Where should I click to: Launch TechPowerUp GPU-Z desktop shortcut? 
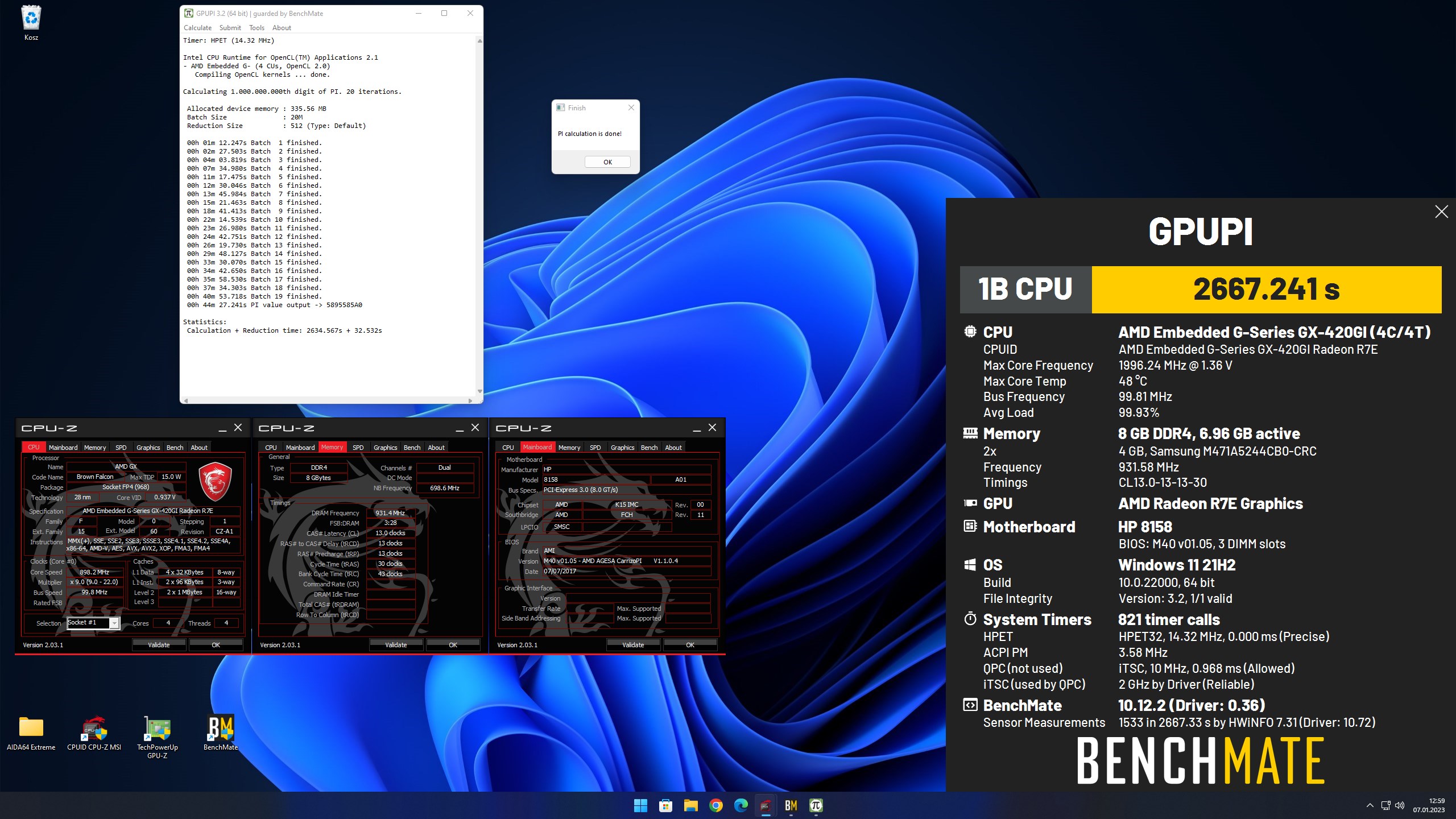(158, 737)
